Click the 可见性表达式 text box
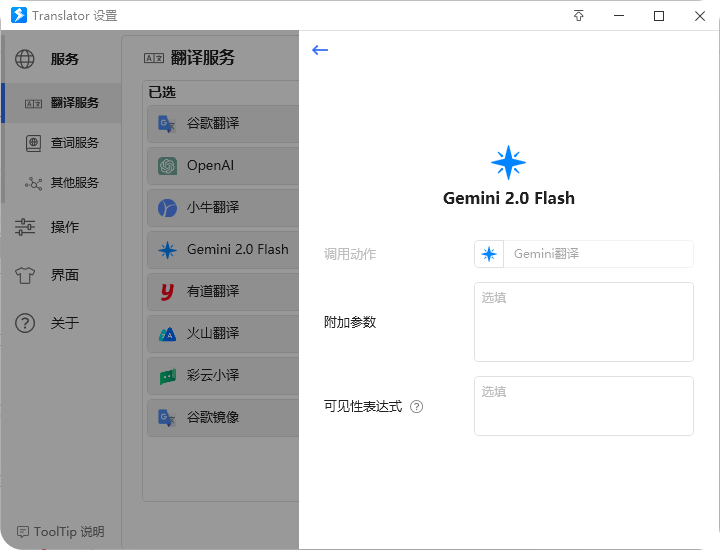This screenshot has width=720, height=550. [584, 406]
